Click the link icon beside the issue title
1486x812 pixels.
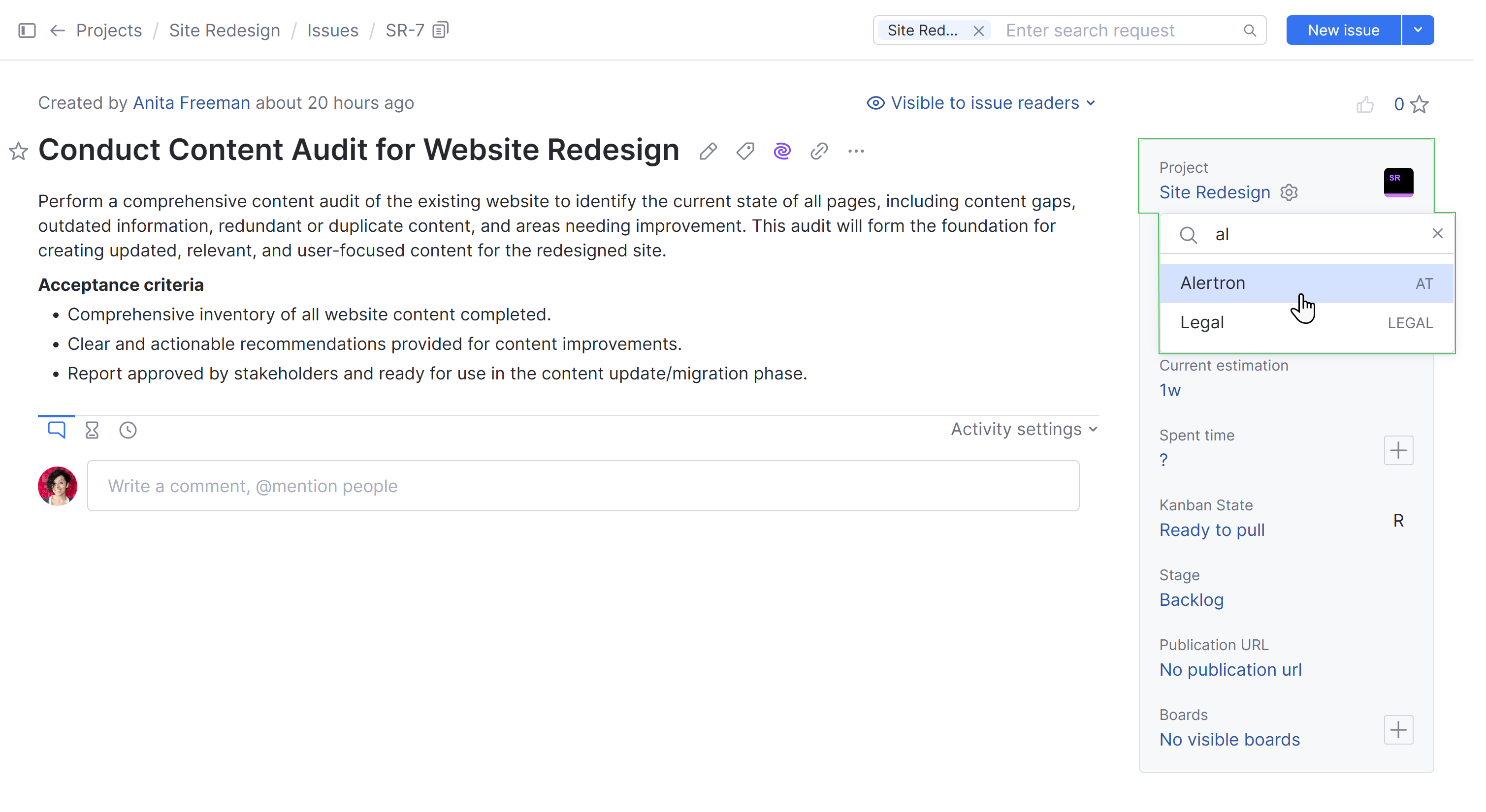818,152
